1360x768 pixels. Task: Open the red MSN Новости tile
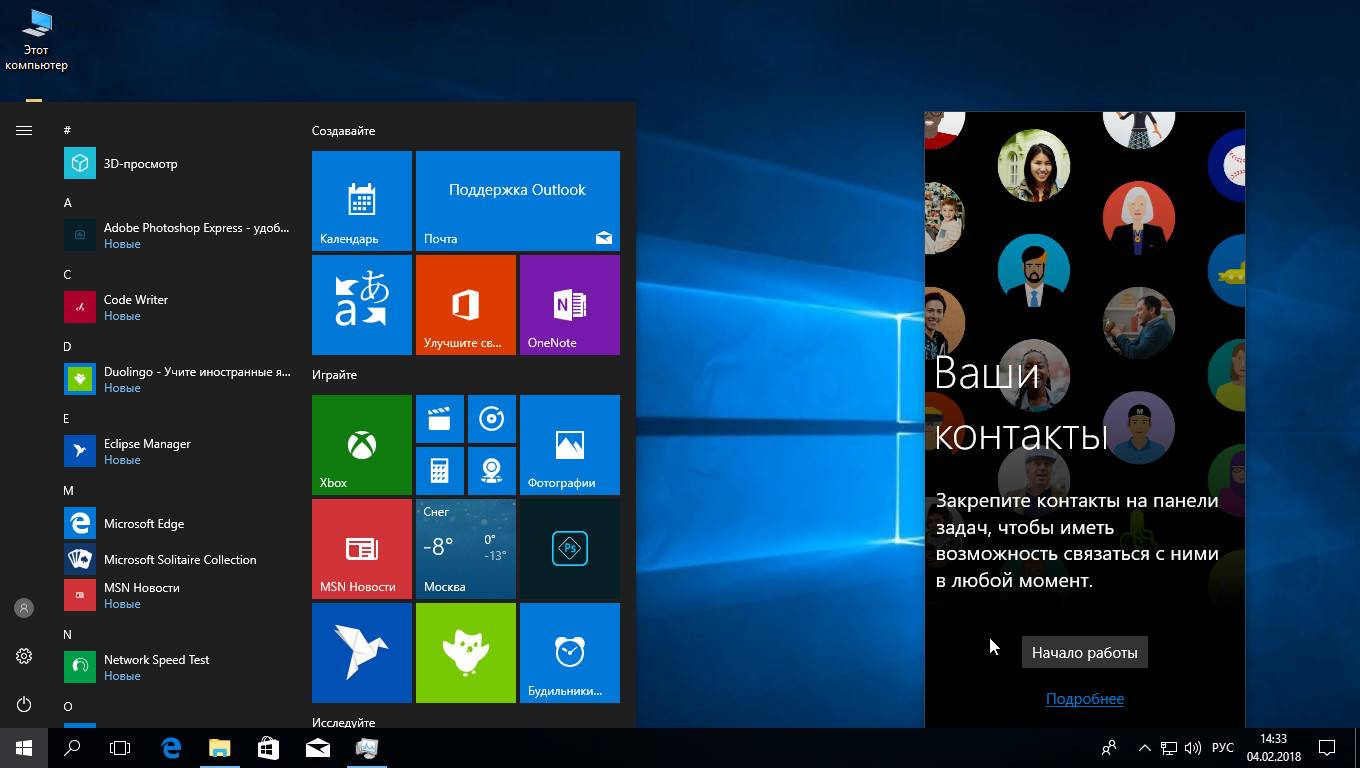tap(362, 549)
